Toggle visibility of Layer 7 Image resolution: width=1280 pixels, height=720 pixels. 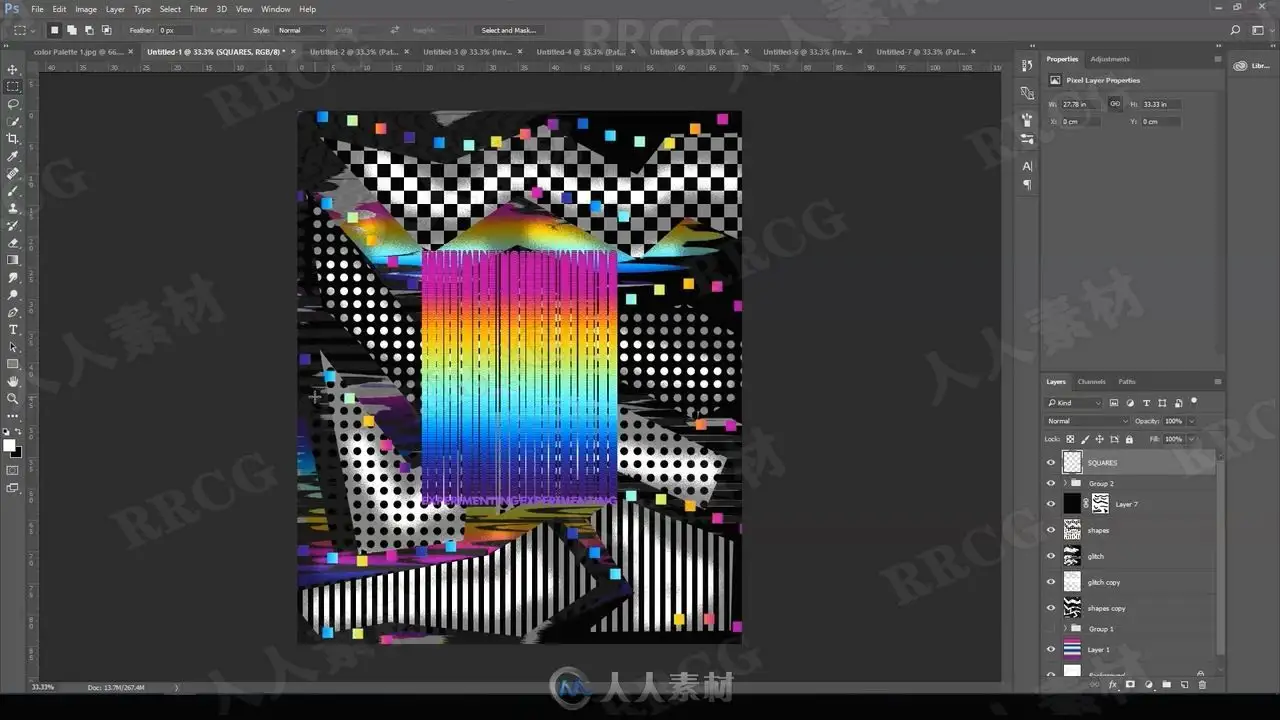tap(1050, 504)
